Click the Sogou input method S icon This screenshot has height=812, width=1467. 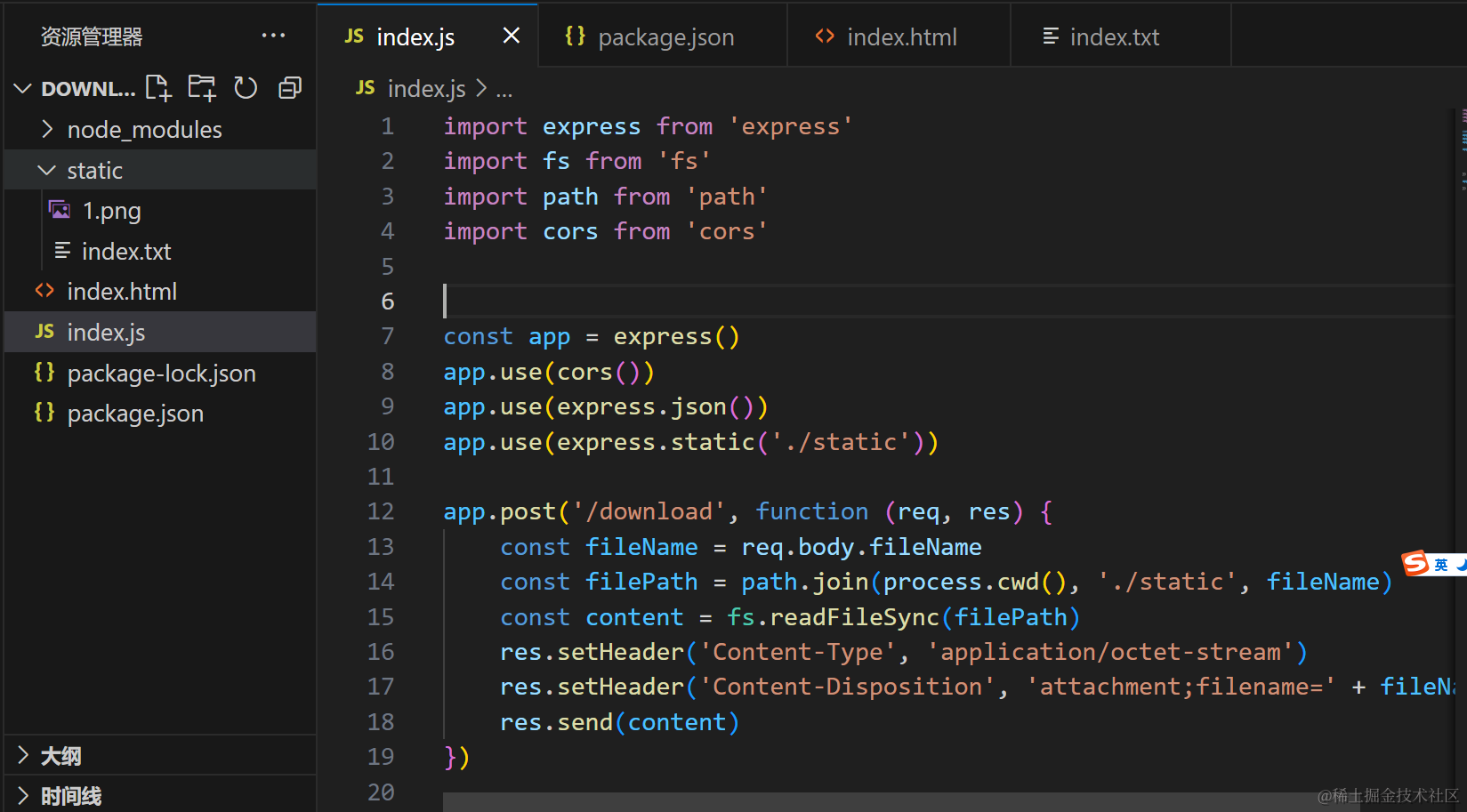[x=1415, y=563]
